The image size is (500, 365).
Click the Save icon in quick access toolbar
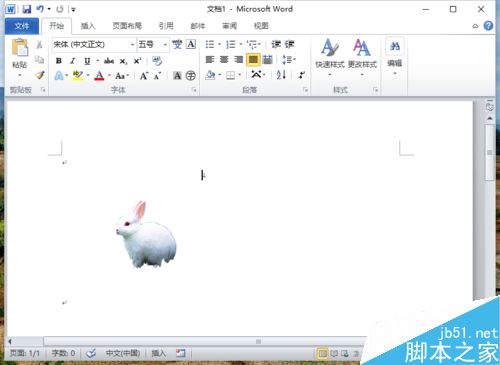26,9
